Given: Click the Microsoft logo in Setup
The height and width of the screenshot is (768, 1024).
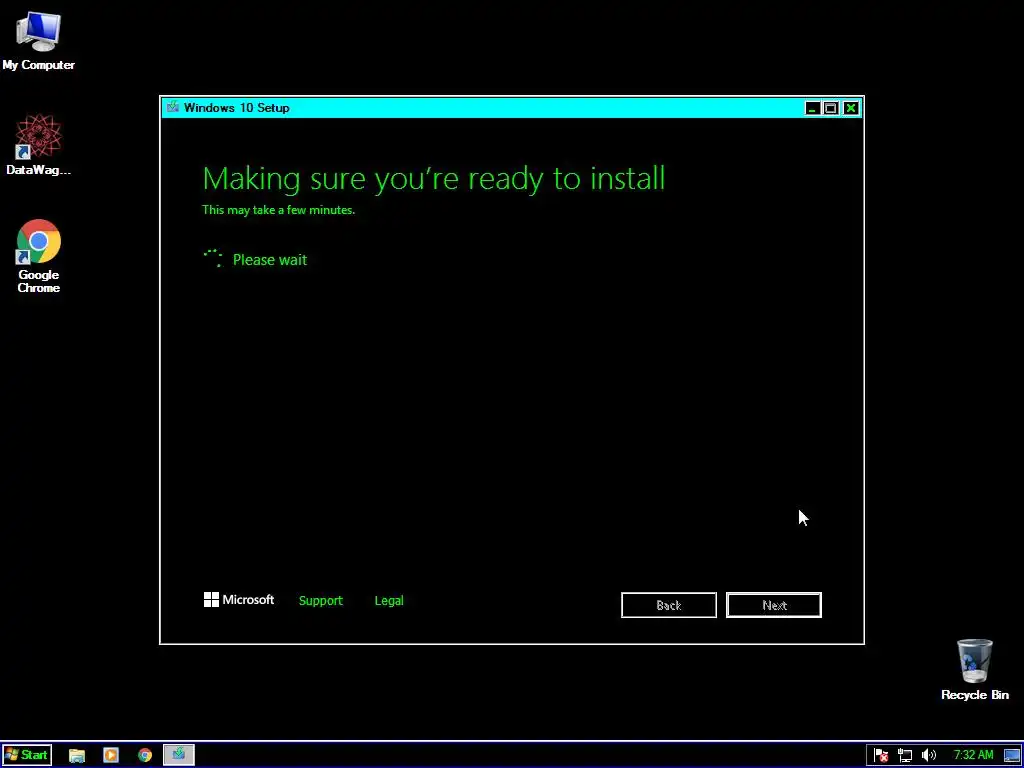Looking at the screenshot, I should point(239,600).
